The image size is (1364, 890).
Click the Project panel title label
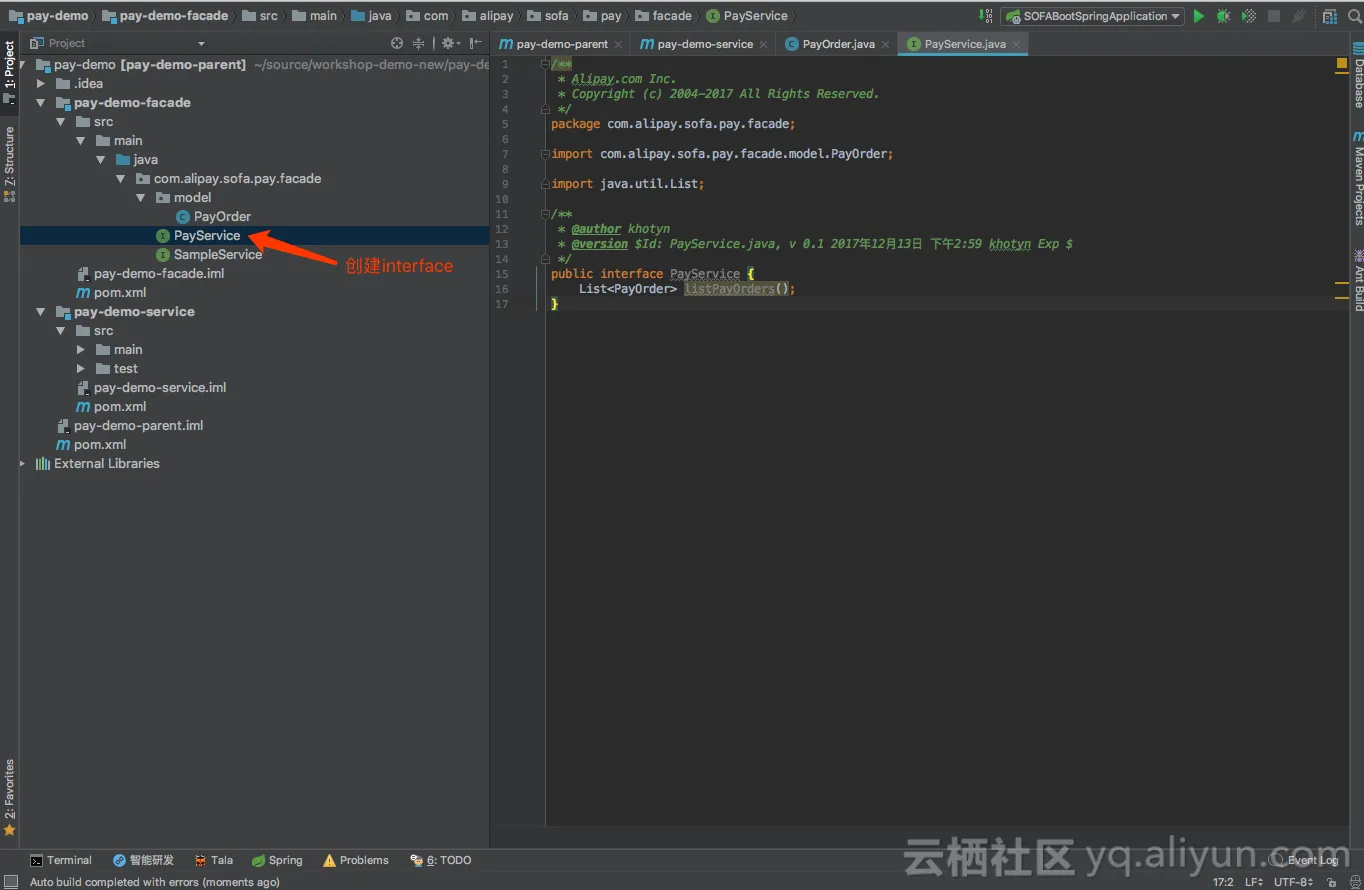[x=67, y=43]
